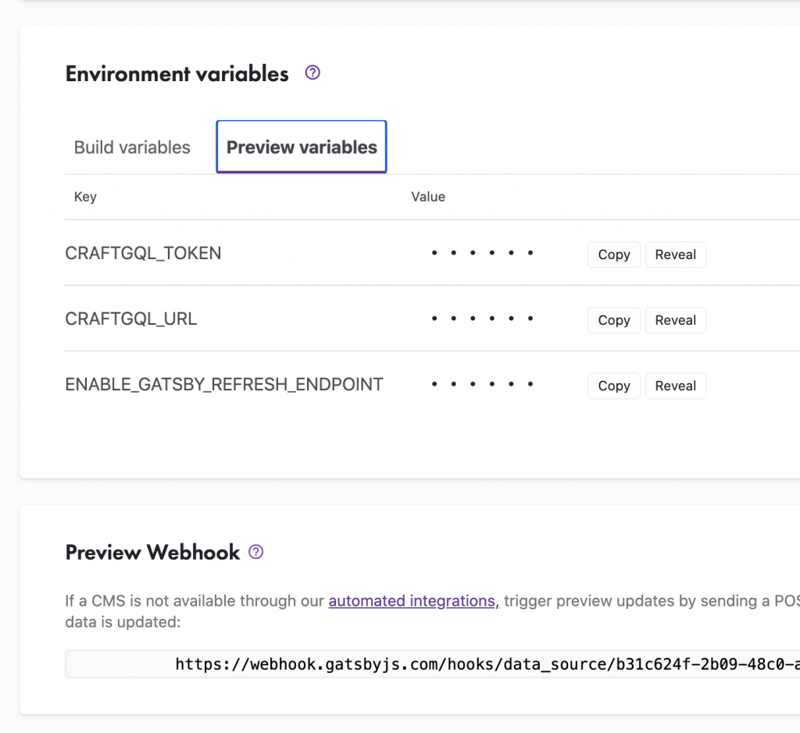
Task: Click the help icon beside Environment variables
Action: [x=312, y=73]
